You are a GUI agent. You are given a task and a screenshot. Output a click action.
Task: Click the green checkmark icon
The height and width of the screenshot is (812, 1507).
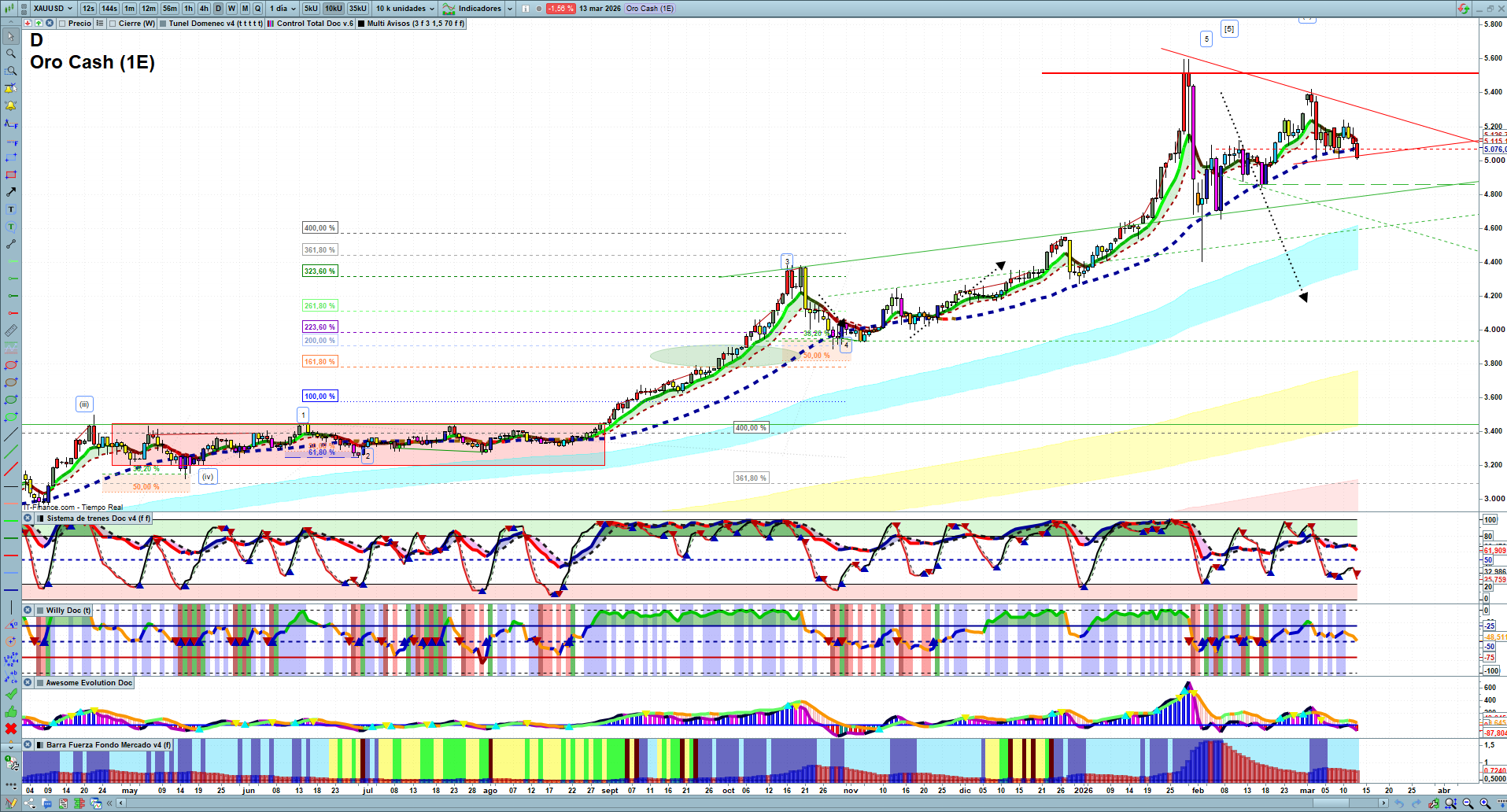(x=11, y=694)
